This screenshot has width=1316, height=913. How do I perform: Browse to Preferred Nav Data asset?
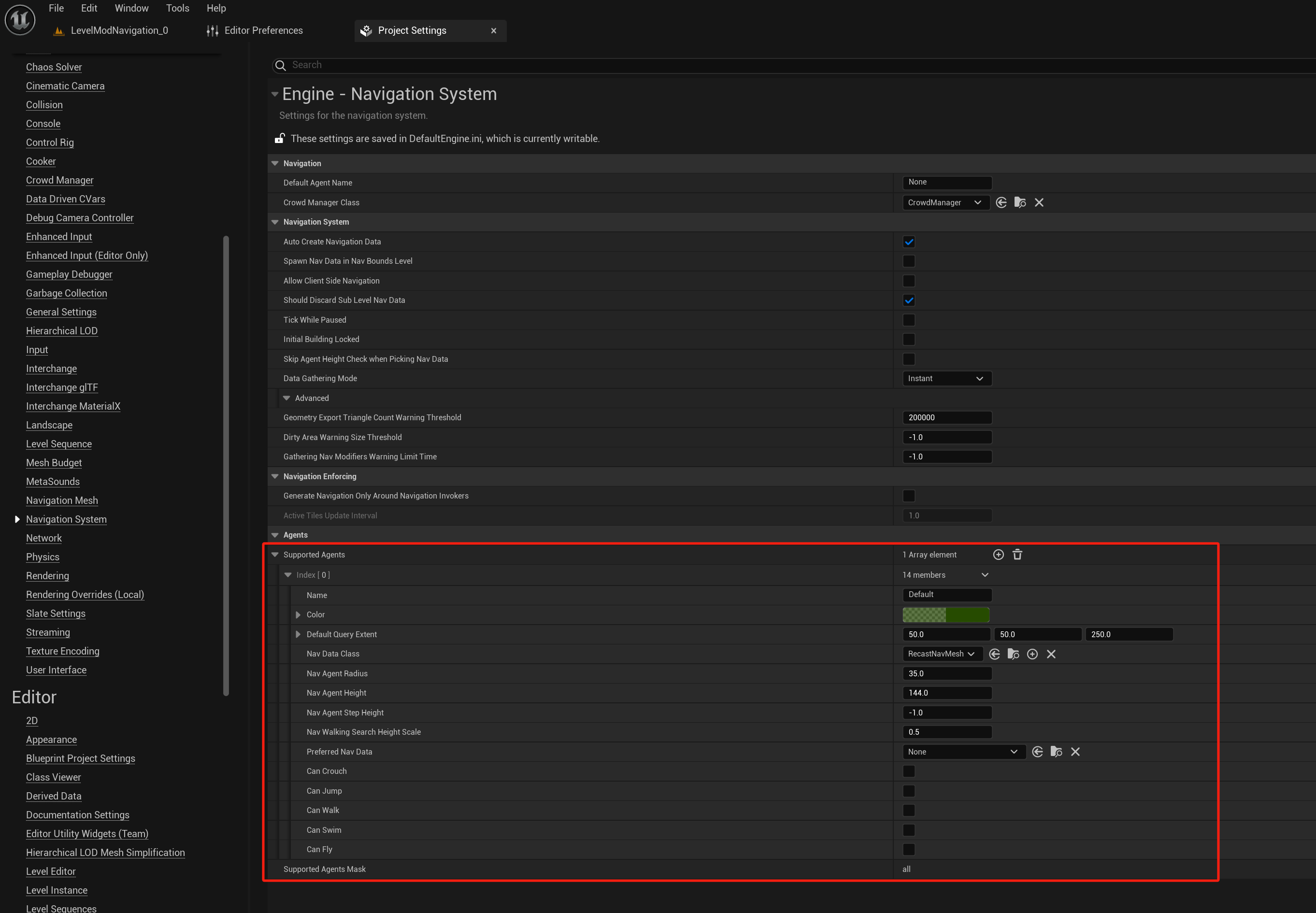pyautogui.click(x=1056, y=752)
